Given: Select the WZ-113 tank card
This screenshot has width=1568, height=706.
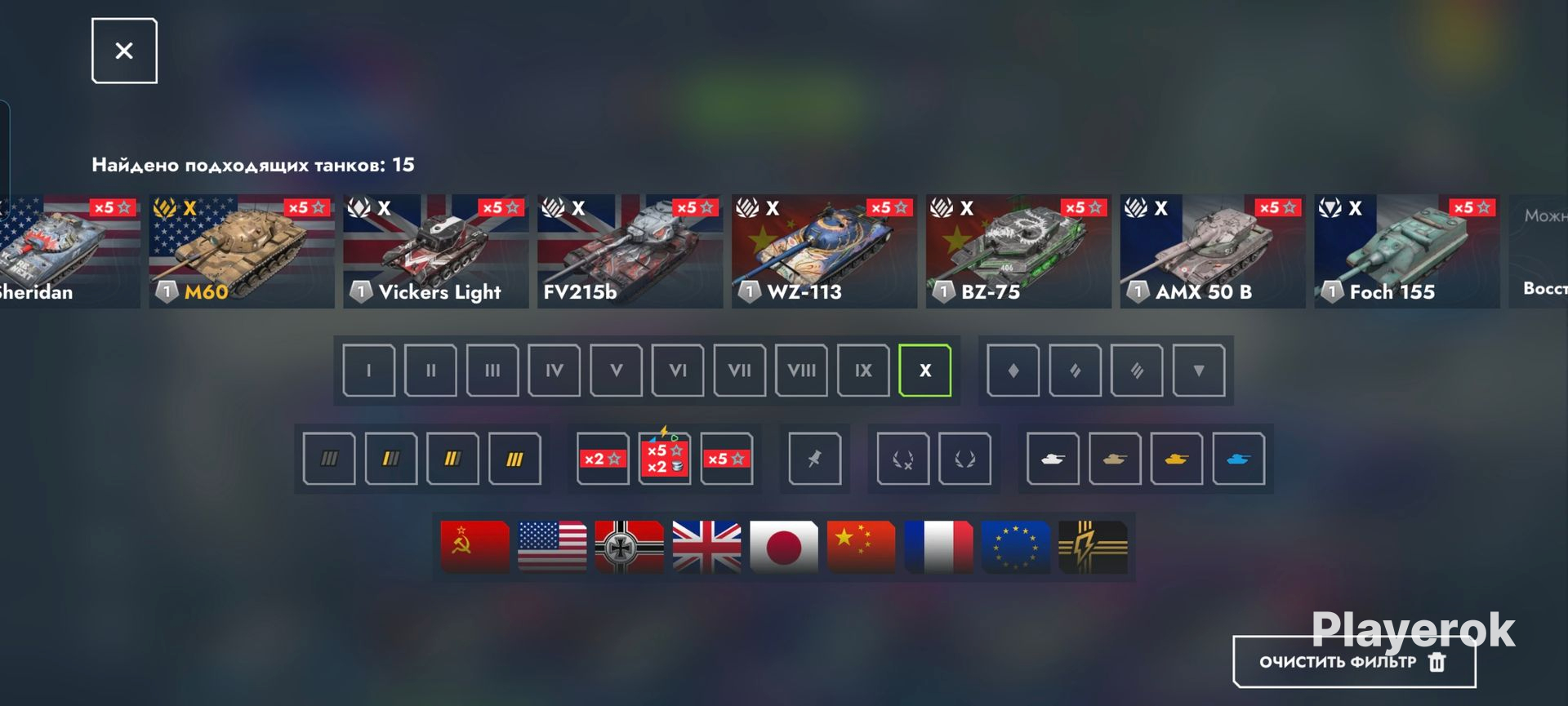Looking at the screenshot, I should click(824, 251).
